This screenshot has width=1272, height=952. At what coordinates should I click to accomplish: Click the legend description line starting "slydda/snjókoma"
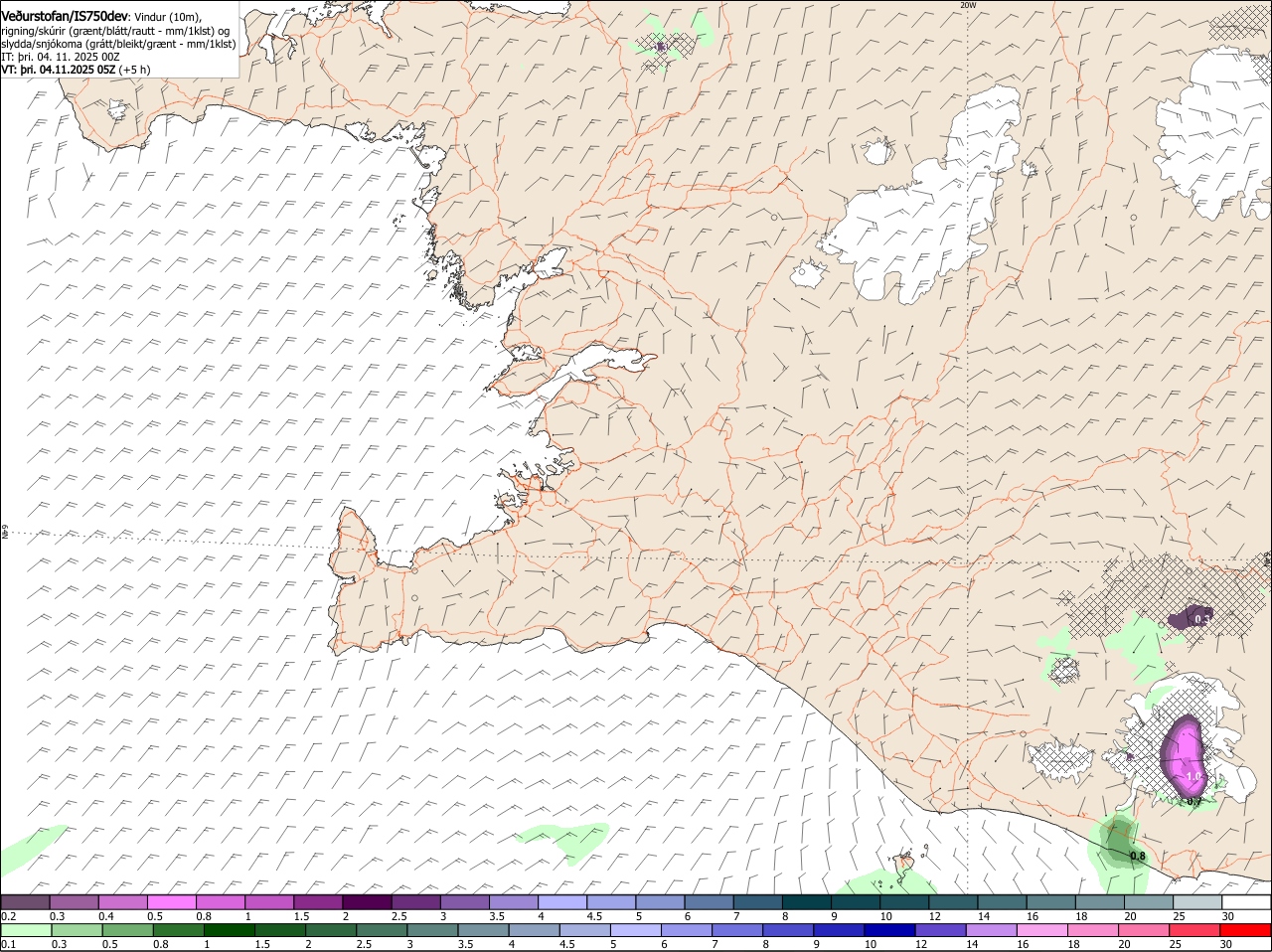click(x=118, y=44)
